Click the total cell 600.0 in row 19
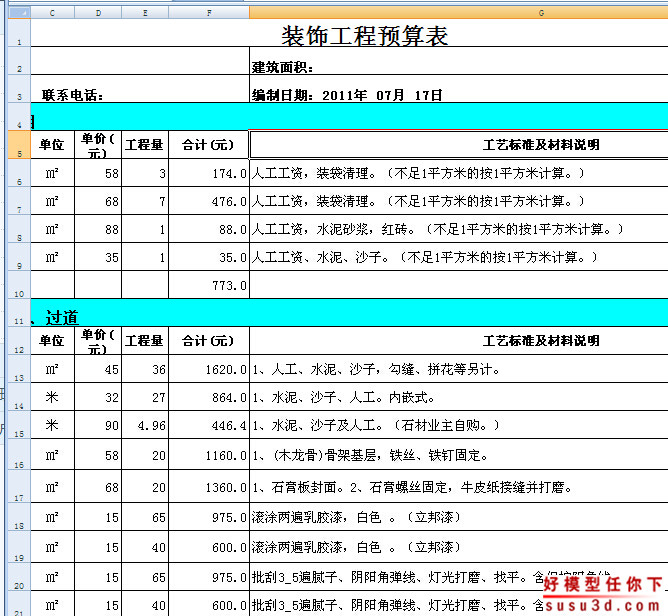This screenshot has height=616, width=668. (x=209, y=547)
